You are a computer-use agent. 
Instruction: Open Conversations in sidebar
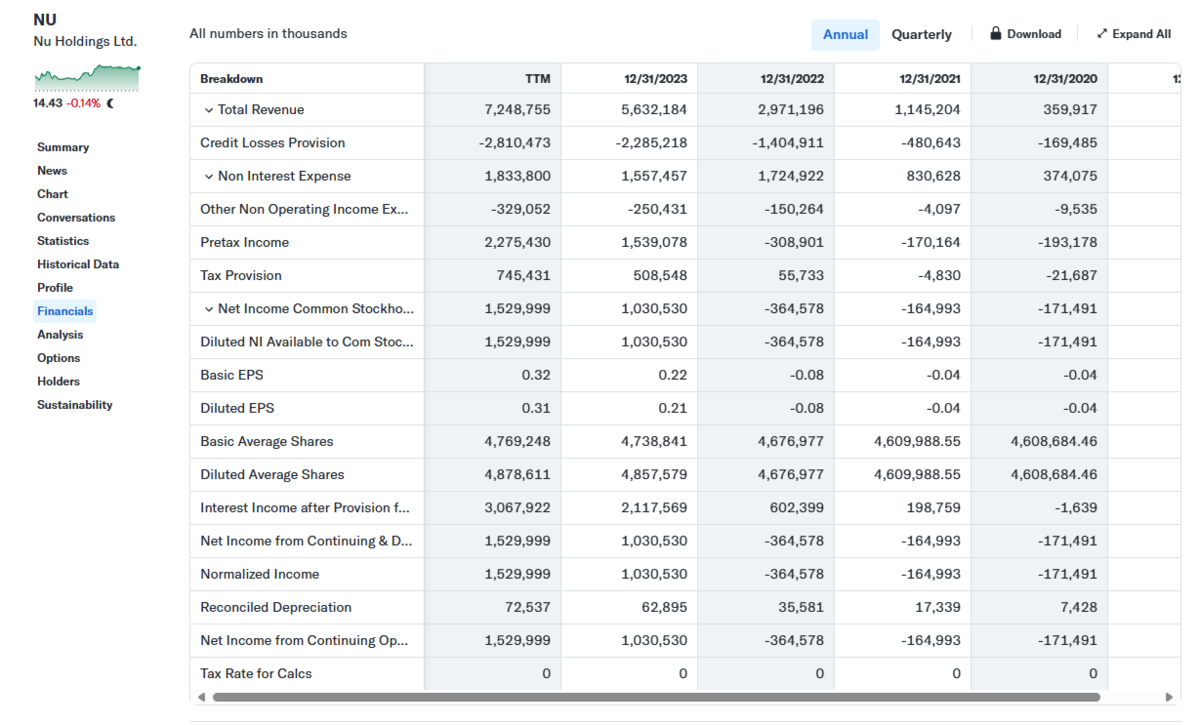[76, 218]
